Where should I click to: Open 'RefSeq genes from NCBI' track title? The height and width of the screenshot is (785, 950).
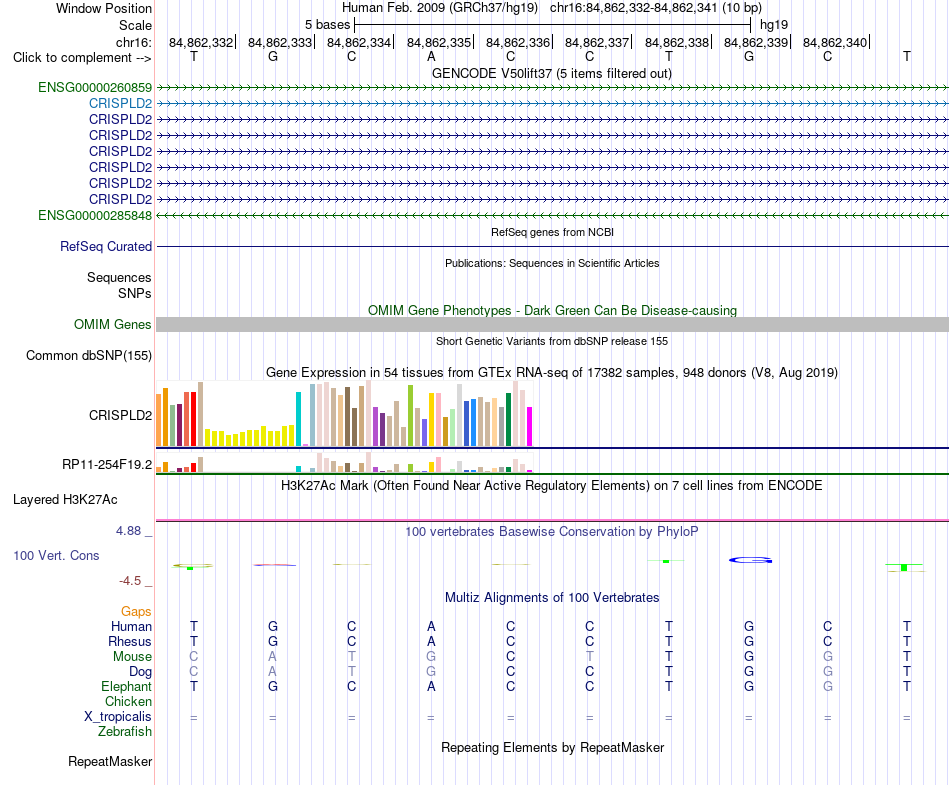coord(553,232)
